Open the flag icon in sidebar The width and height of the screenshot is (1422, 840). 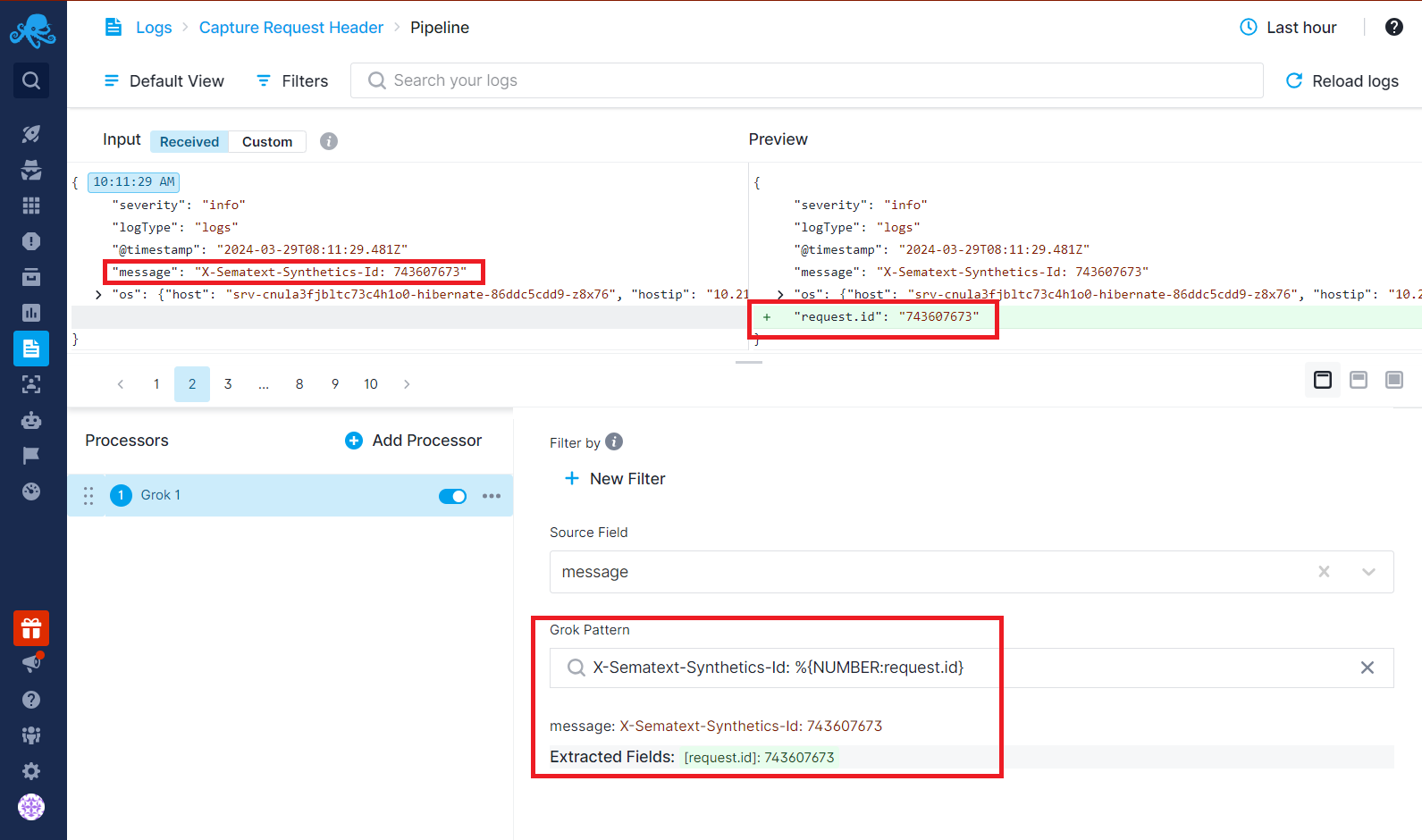(x=31, y=456)
